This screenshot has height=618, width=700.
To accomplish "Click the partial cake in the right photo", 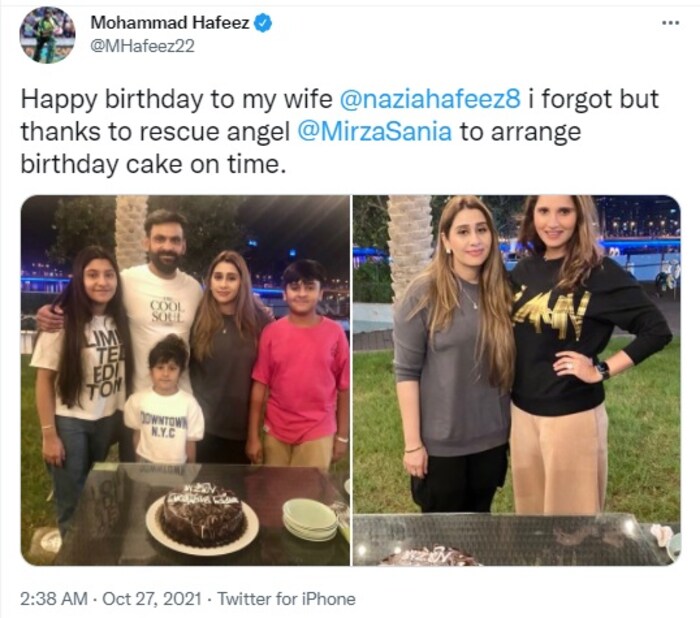I will click(x=432, y=553).
